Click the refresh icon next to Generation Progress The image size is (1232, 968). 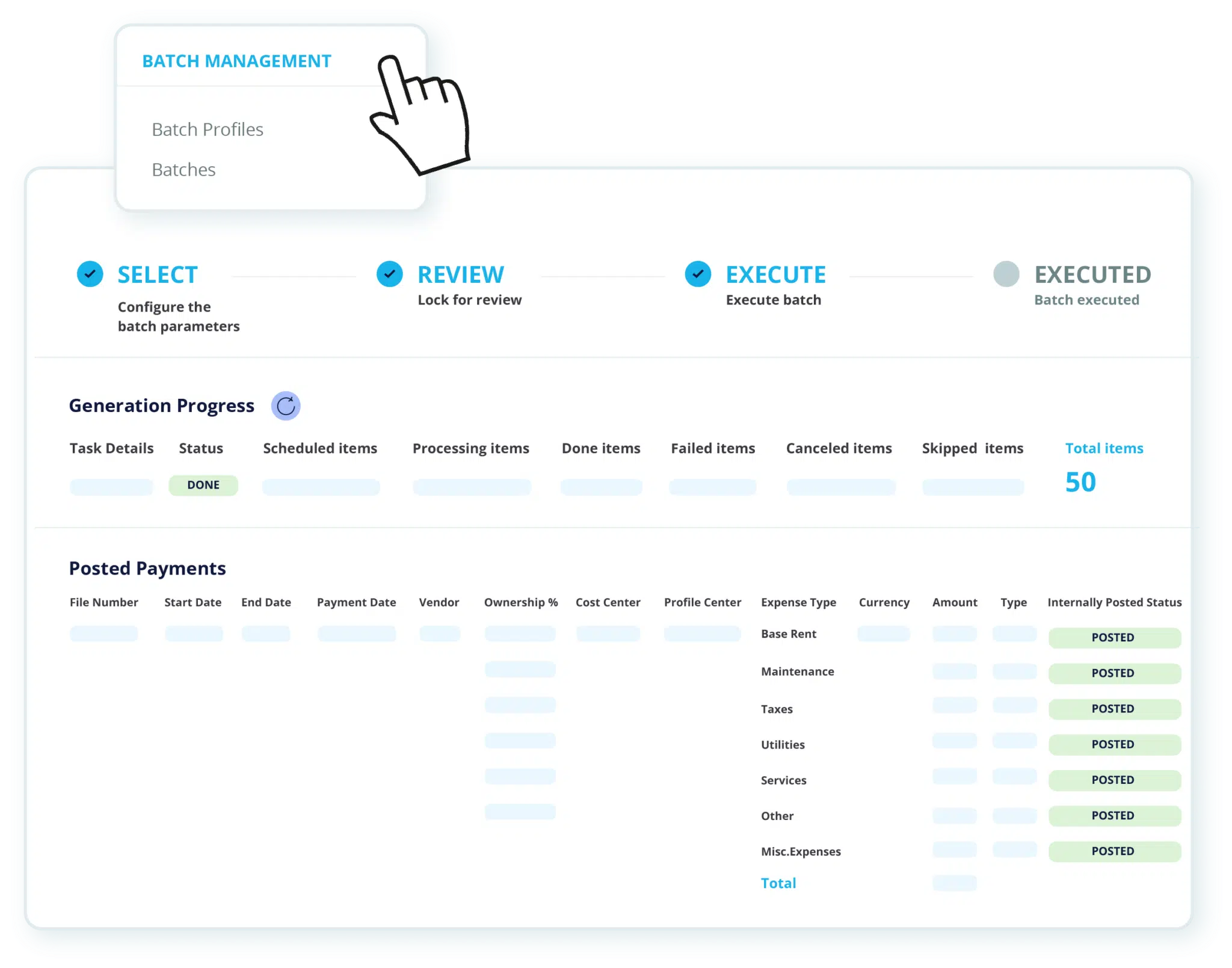tap(286, 405)
